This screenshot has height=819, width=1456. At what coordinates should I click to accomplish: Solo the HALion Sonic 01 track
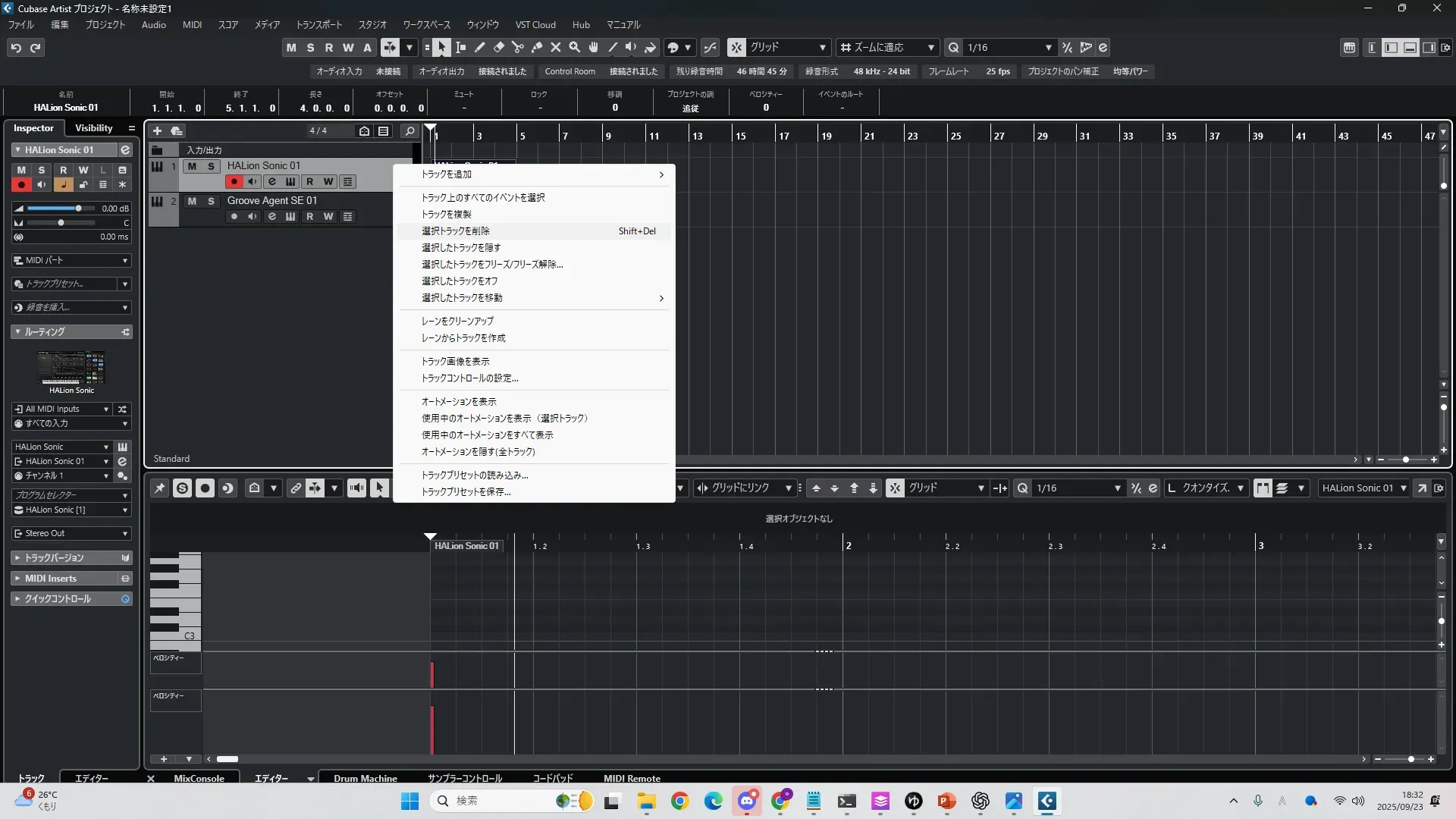click(x=211, y=166)
